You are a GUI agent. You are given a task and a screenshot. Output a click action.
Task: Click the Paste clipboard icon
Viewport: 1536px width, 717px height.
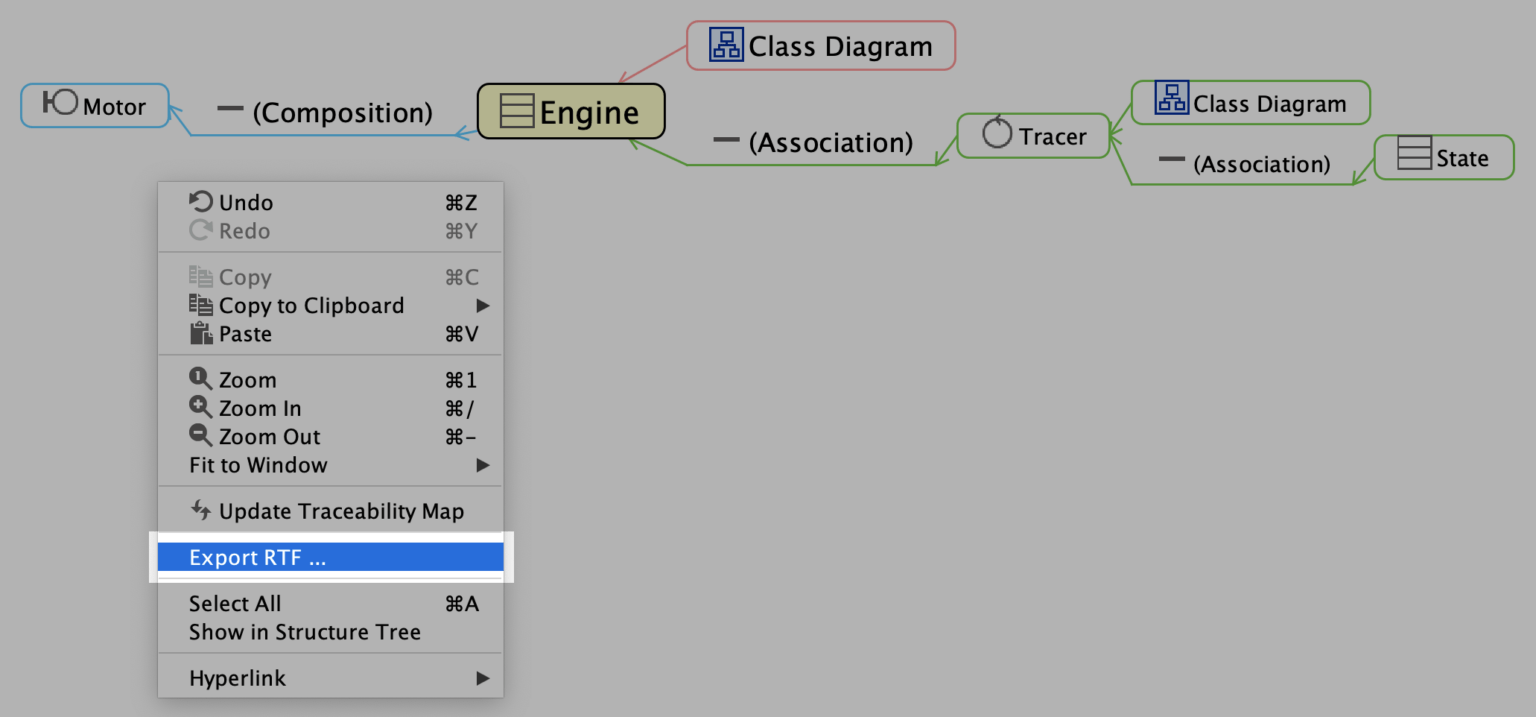click(x=201, y=334)
